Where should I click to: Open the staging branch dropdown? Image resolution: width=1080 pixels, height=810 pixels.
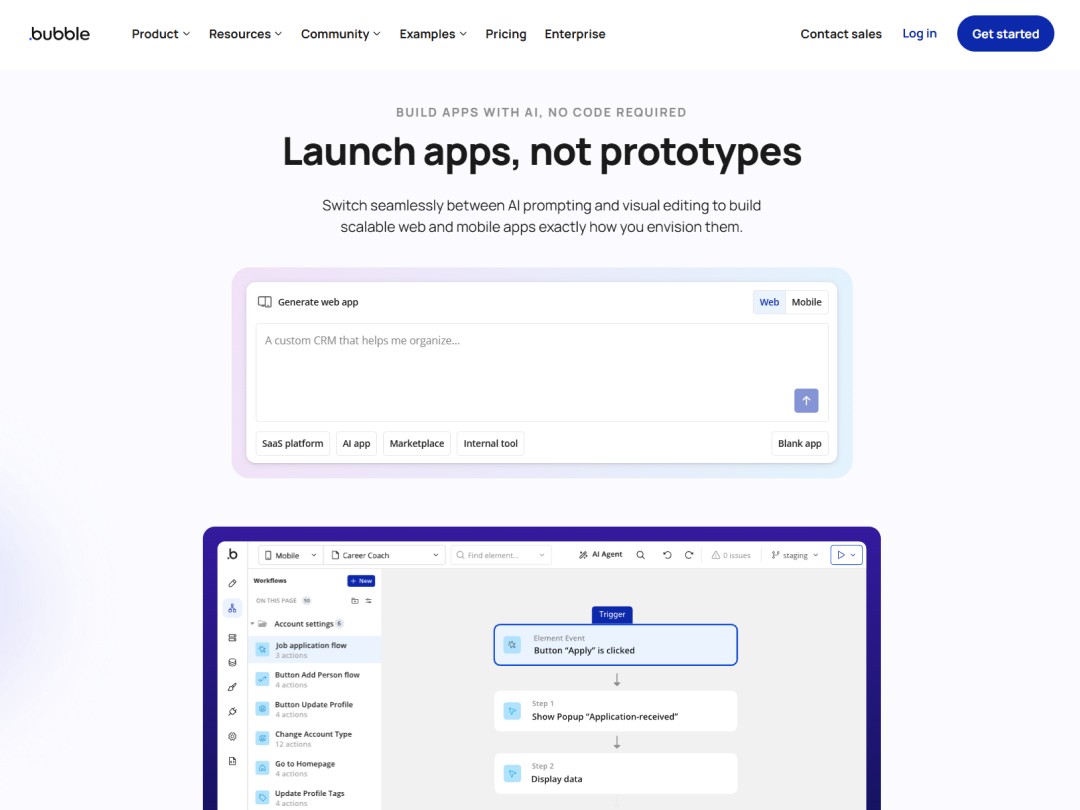pyautogui.click(x=793, y=555)
